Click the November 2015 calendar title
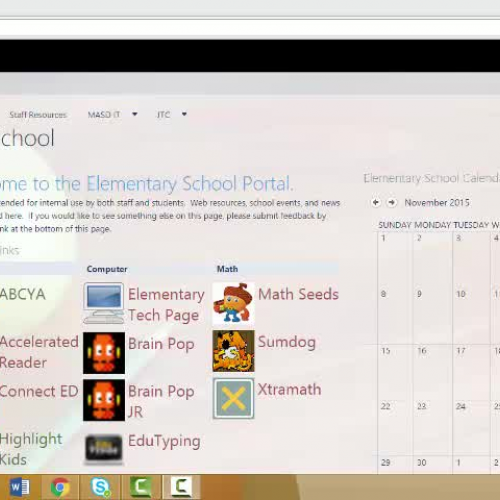 click(x=437, y=202)
